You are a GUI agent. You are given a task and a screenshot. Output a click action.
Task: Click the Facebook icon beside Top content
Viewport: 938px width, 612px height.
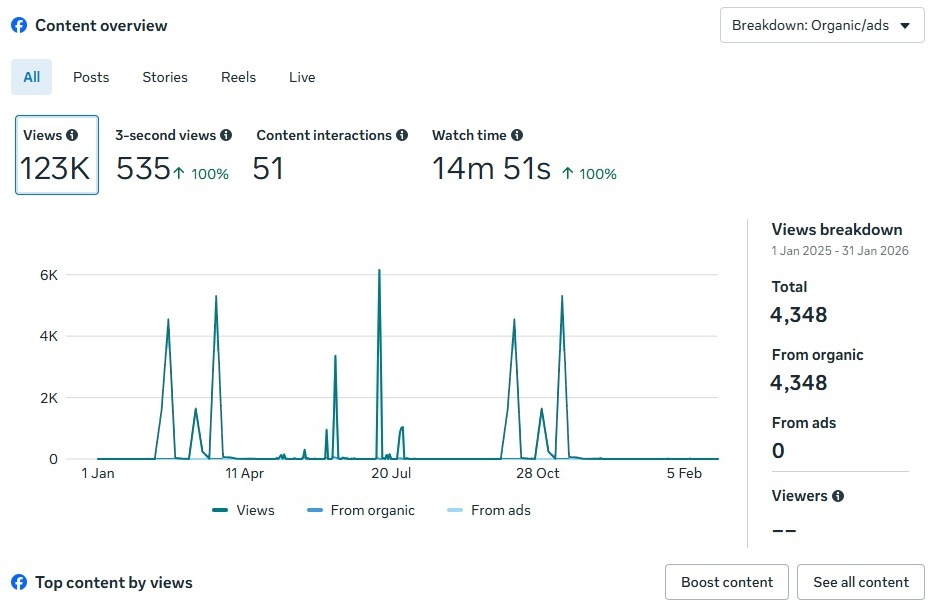[19, 582]
